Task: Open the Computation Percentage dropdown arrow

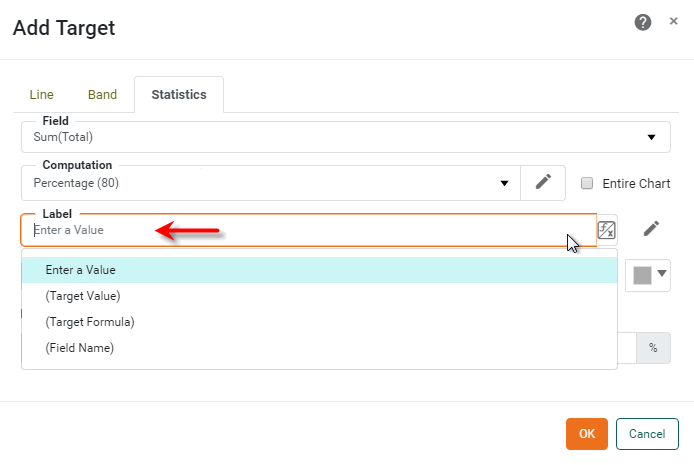Action: tap(504, 183)
